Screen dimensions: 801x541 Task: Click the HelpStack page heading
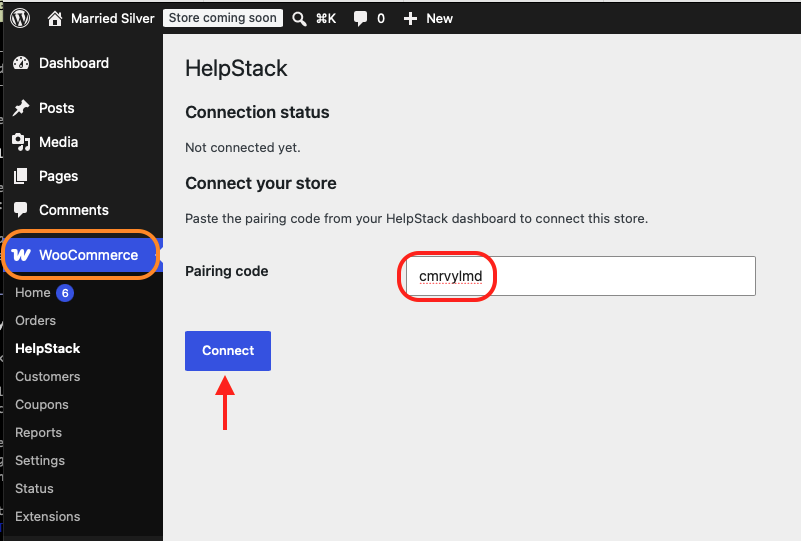coord(236,68)
